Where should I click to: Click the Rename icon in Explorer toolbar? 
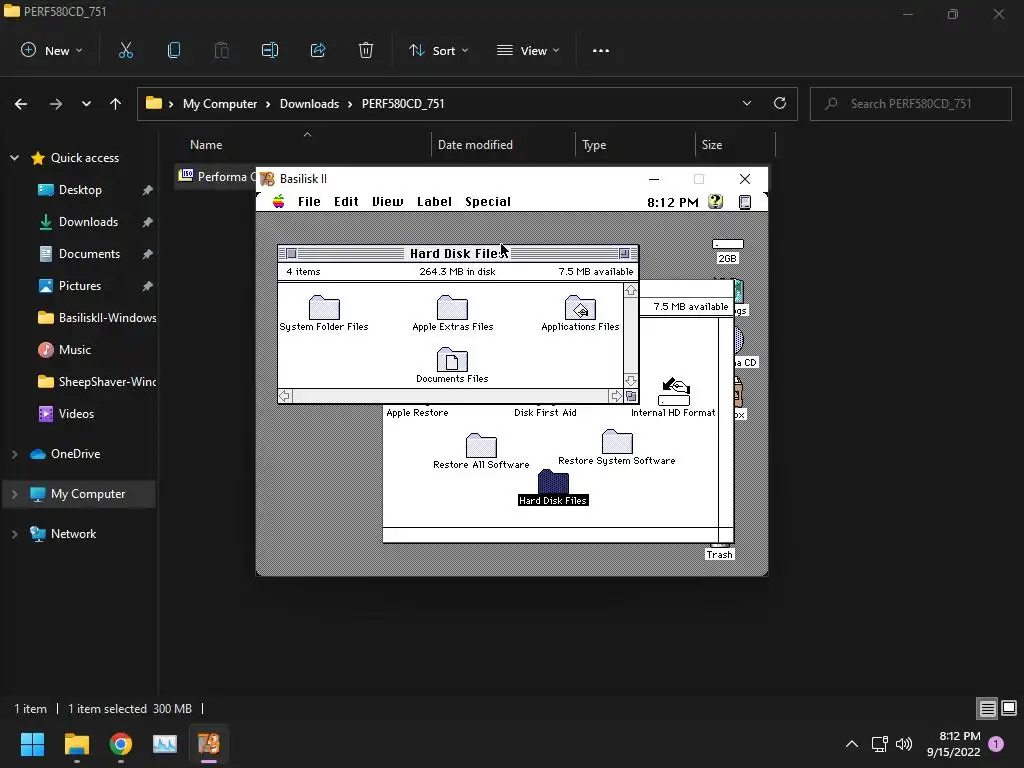tap(270, 50)
